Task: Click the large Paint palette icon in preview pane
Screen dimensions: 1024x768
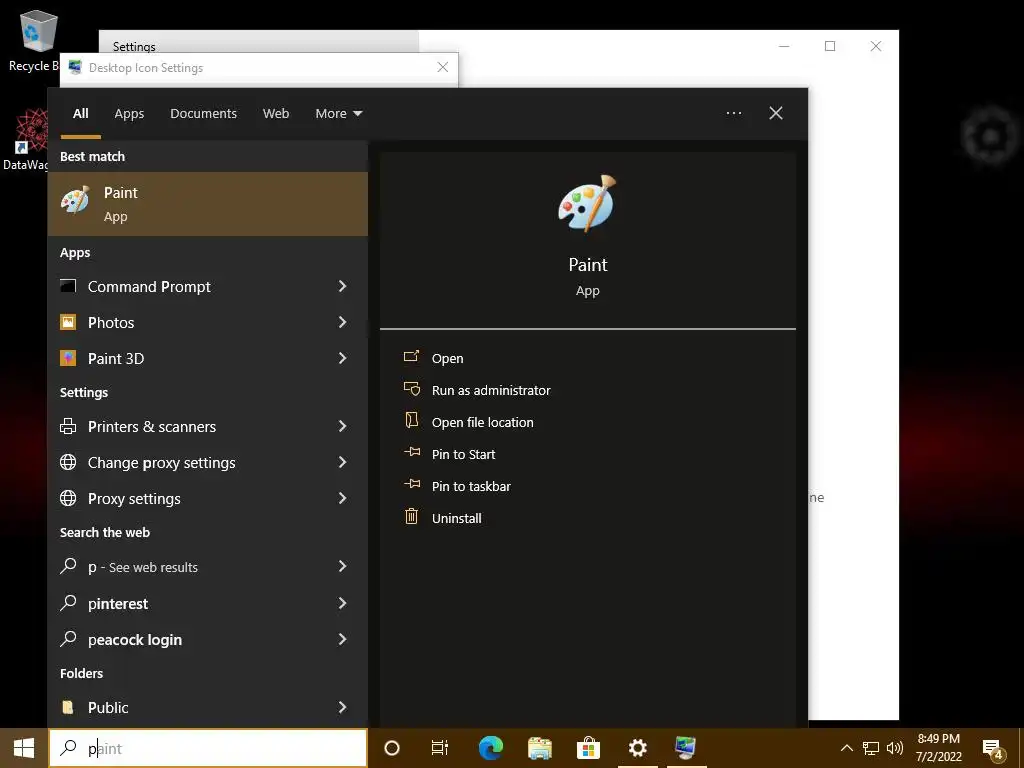Action: tap(587, 203)
